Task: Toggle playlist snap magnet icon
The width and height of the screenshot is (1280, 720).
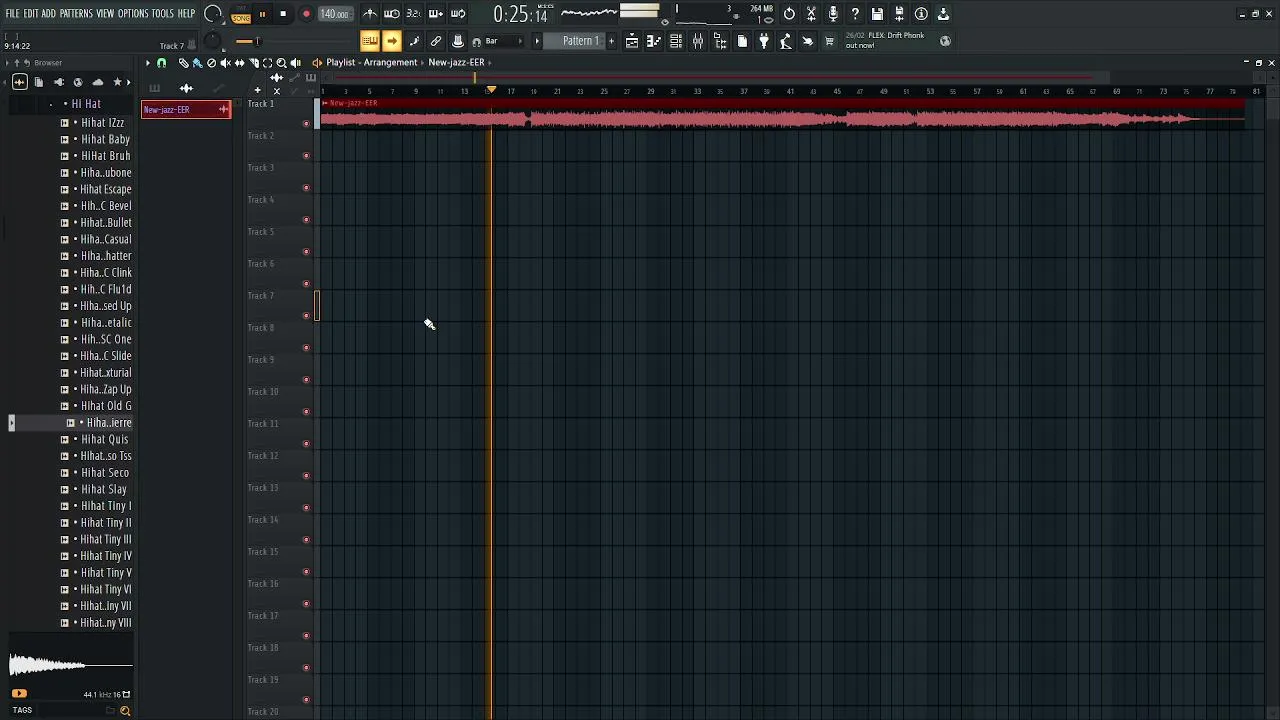Action: pyautogui.click(x=161, y=63)
